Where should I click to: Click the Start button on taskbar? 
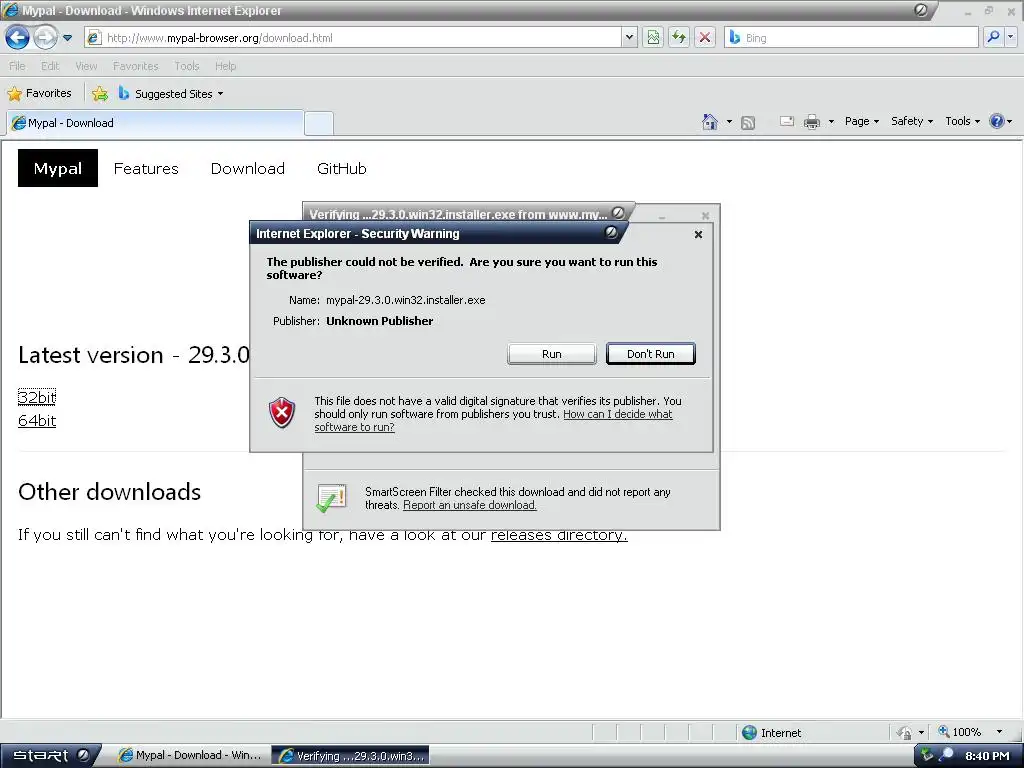click(51, 755)
